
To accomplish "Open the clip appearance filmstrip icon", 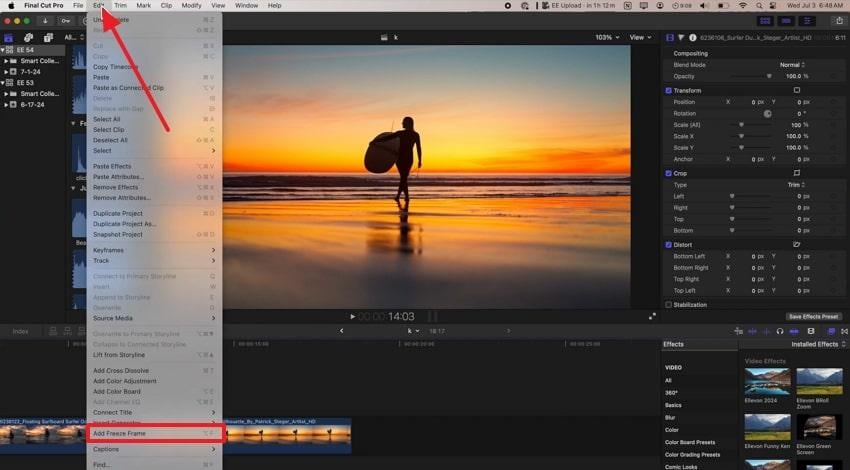I will pos(811,331).
